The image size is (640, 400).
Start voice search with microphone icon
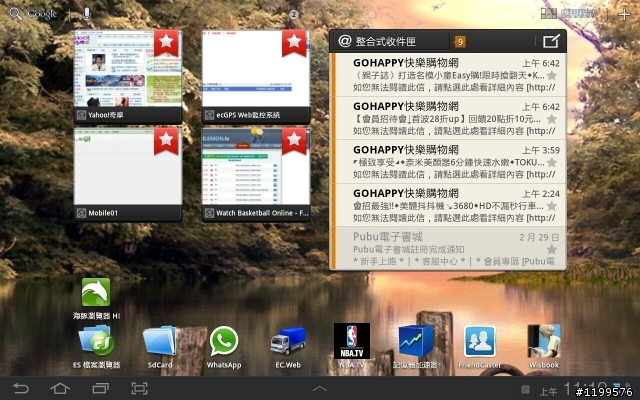tap(87, 14)
